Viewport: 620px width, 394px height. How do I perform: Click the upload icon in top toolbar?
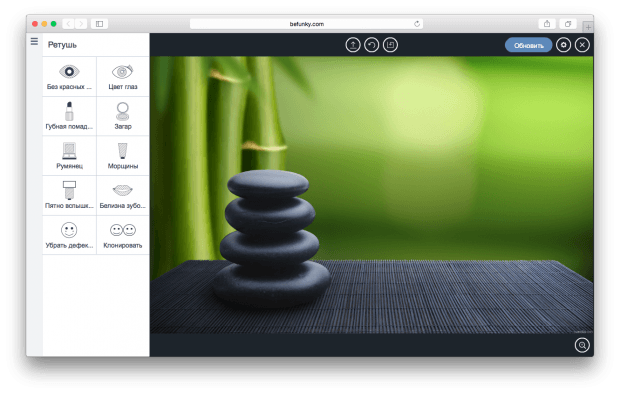click(x=353, y=45)
